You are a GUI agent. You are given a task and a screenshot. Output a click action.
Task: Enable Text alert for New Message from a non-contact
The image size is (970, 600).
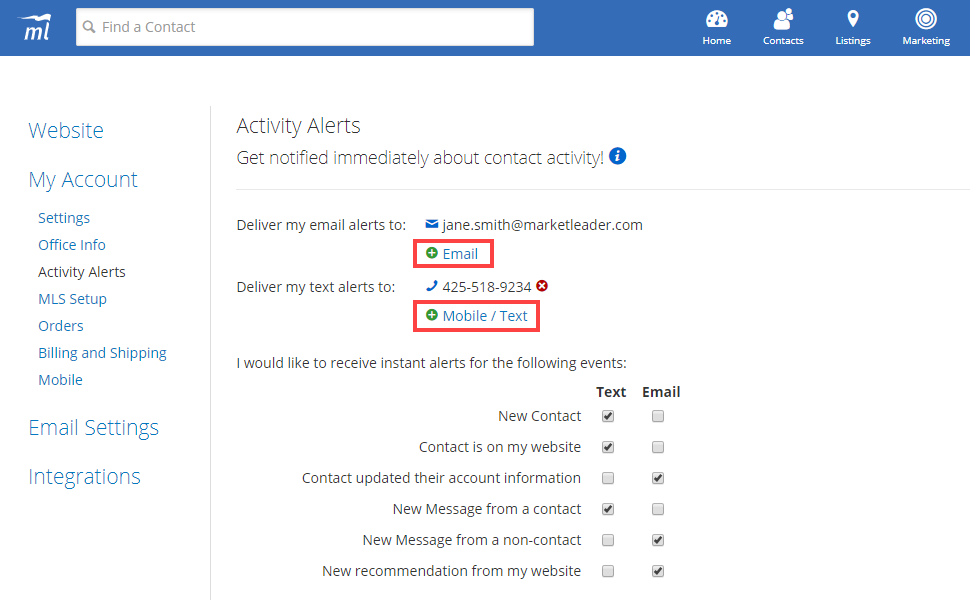pyautogui.click(x=608, y=540)
